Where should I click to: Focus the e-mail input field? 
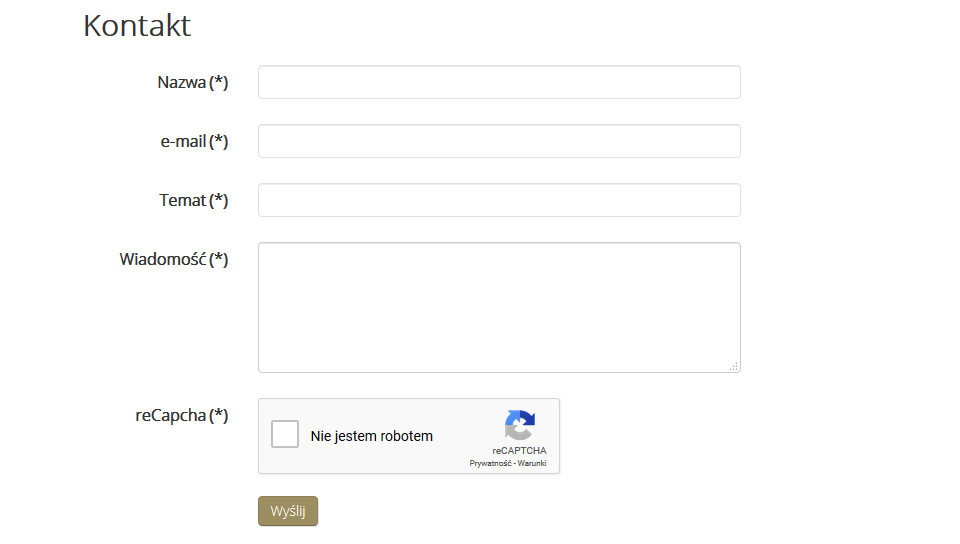[x=499, y=141]
